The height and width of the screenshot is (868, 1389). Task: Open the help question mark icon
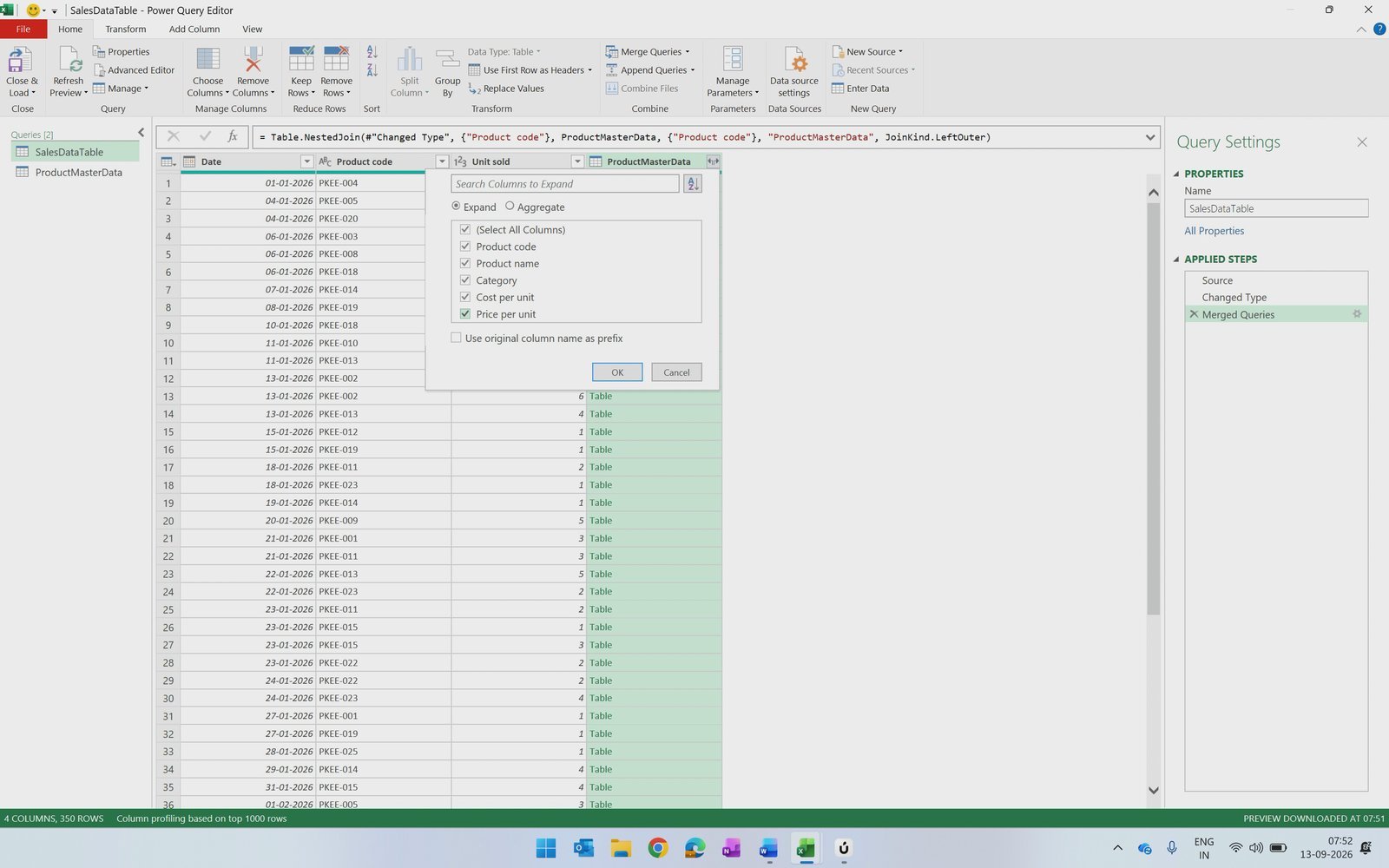tap(1379, 29)
